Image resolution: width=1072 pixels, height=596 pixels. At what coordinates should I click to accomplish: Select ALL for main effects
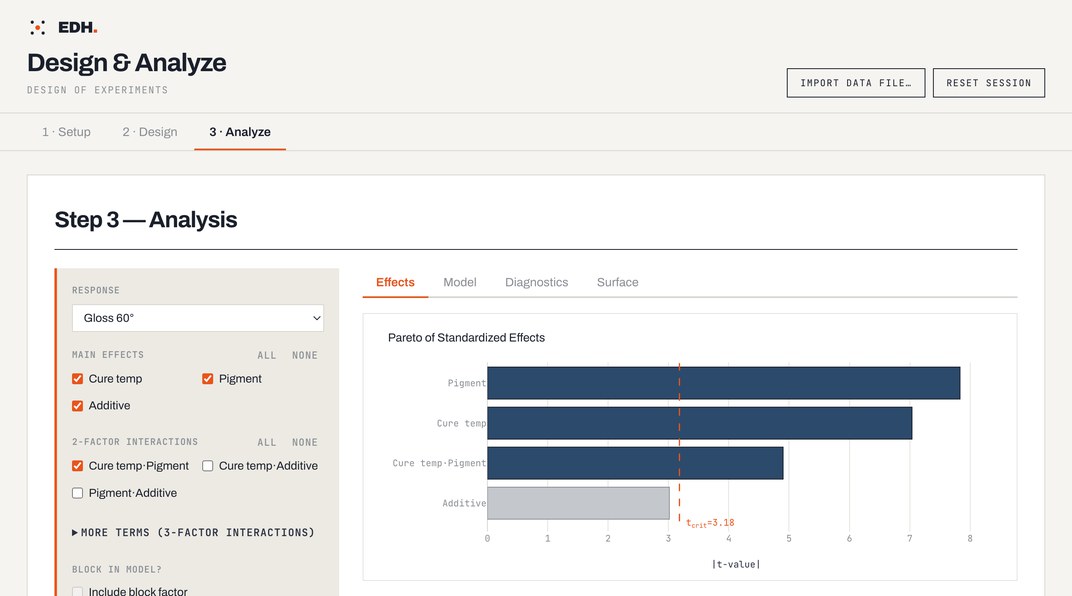click(x=267, y=355)
